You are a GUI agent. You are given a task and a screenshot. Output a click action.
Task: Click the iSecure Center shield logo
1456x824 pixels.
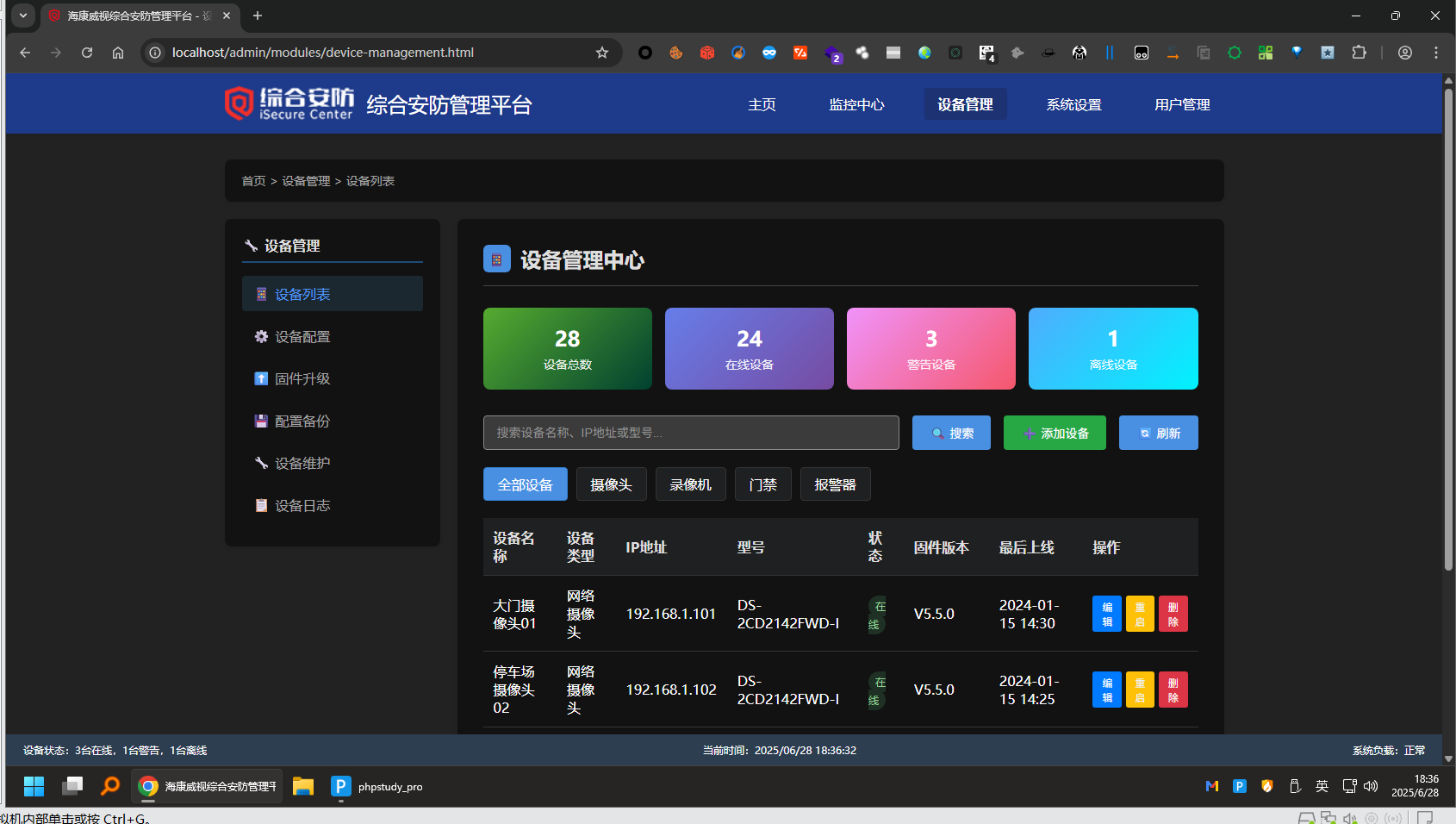(239, 103)
